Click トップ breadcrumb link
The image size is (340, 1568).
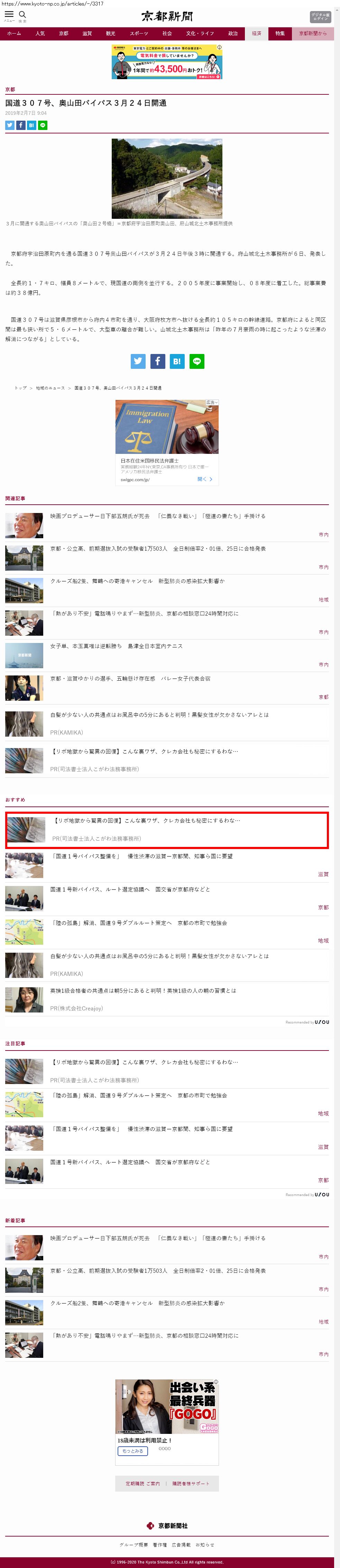20,388
